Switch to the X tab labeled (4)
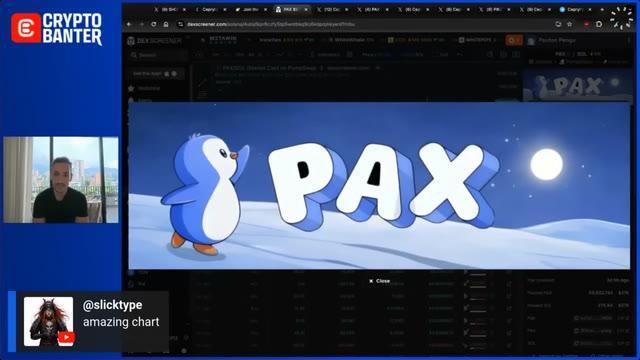 click(x=372, y=9)
